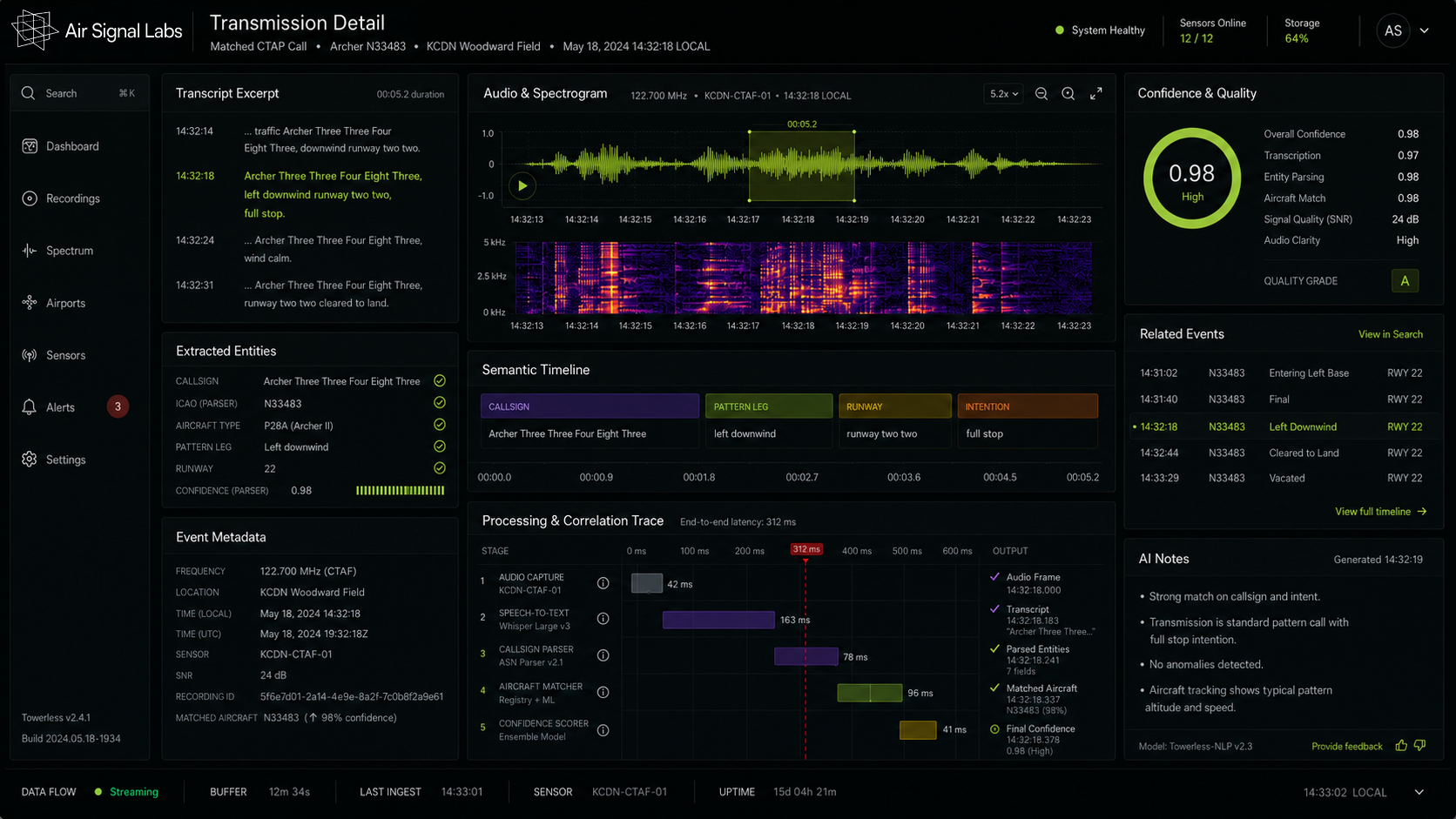Image resolution: width=1456 pixels, height=819 pixels.
Task: Select the 14:31:02 Entering Left Base event
Action: click(1282, 373)
